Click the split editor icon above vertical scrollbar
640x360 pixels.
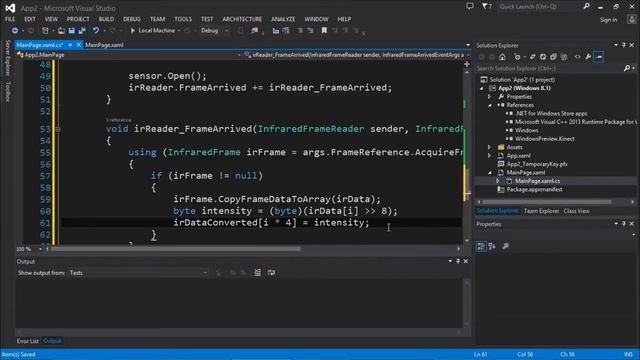(x=467, y=64)
